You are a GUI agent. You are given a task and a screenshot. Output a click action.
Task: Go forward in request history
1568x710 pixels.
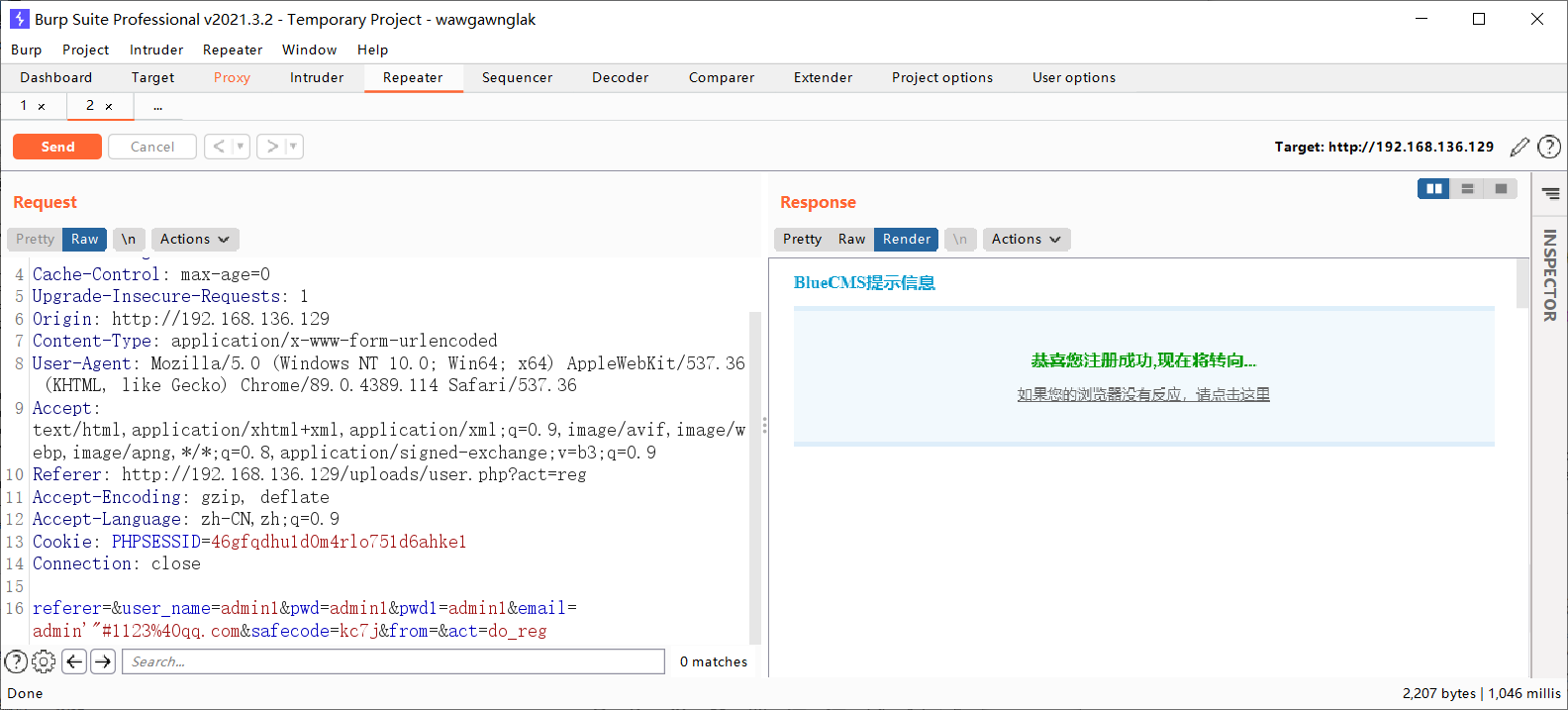point(272,147)
